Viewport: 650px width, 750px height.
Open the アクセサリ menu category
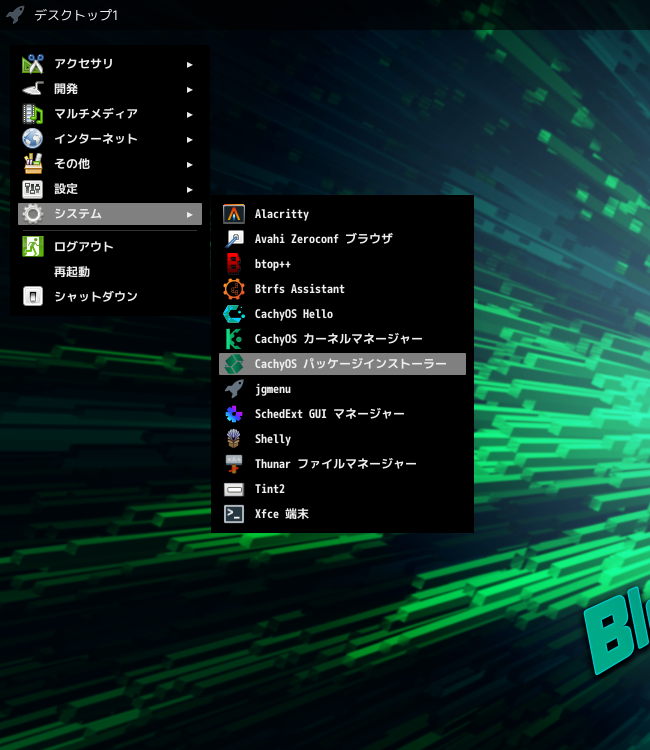coord(110,64)
